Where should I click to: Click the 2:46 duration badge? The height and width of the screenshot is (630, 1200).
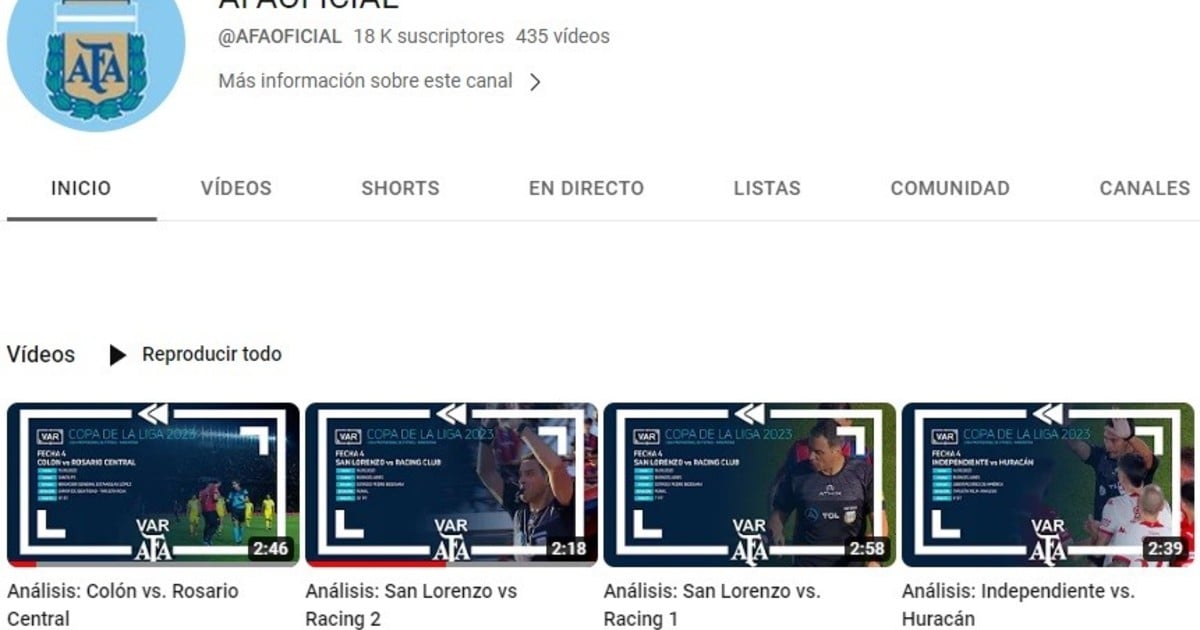(270, 548)
